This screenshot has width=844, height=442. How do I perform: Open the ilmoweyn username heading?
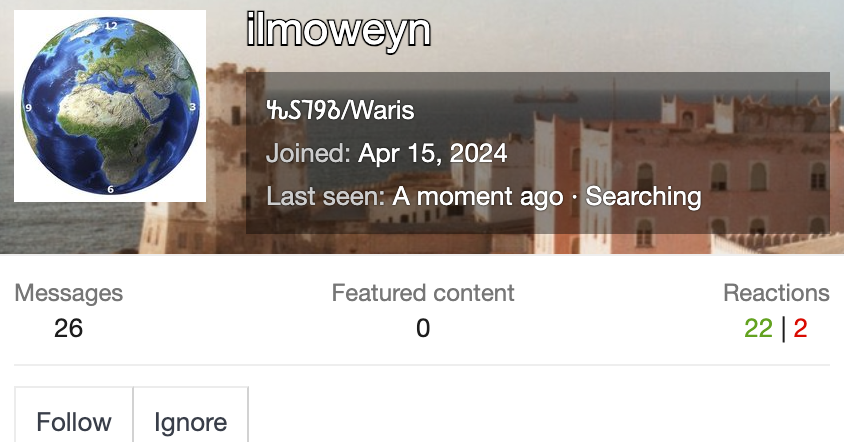pos(338,31)
